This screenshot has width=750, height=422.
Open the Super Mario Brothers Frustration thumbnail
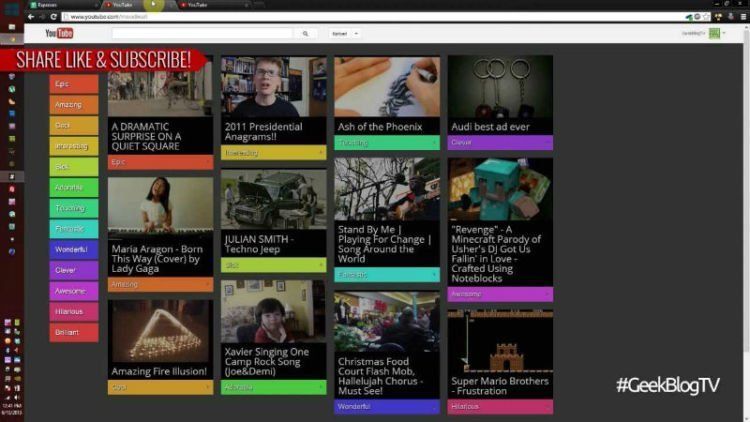500,340
